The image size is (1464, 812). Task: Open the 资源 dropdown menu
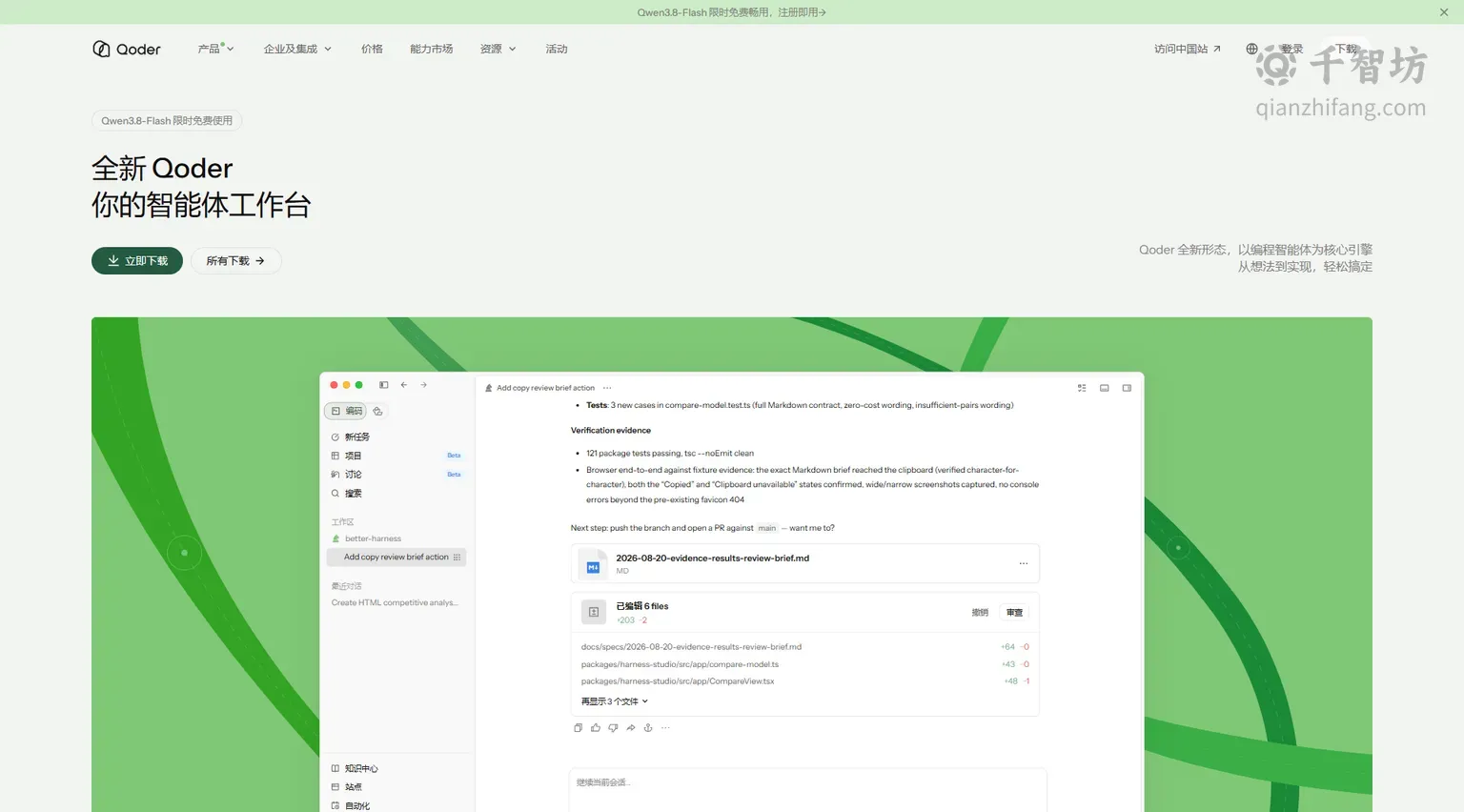(498, 49)
